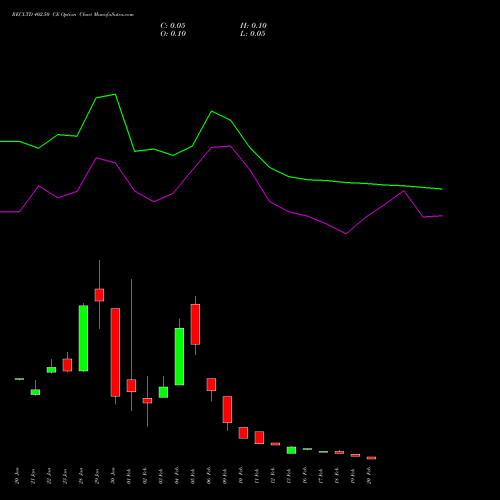Select the close value C: 0.05

coord(173,26)
